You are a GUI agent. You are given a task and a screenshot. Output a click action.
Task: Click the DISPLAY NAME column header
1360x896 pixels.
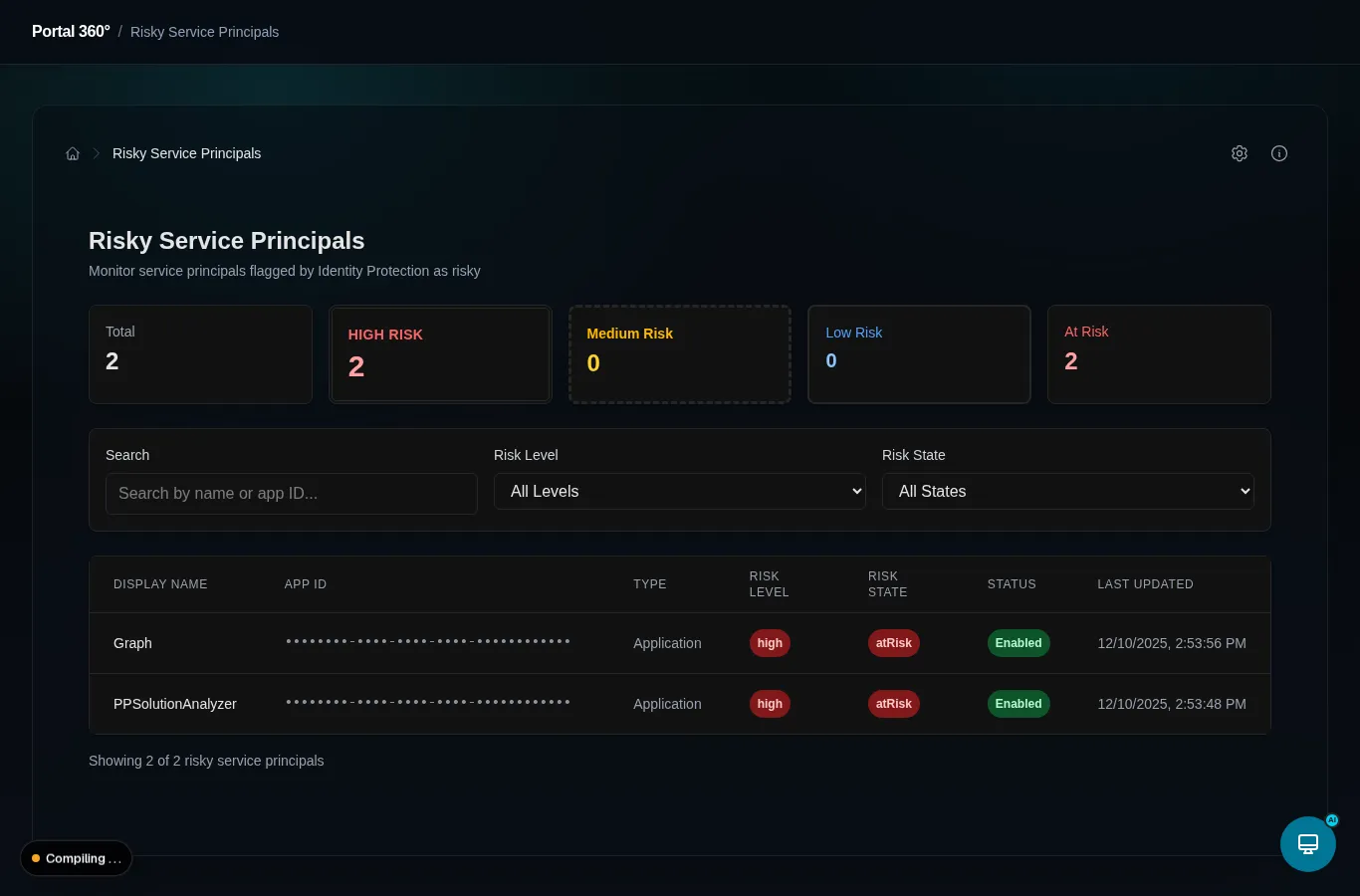point(160,584)
